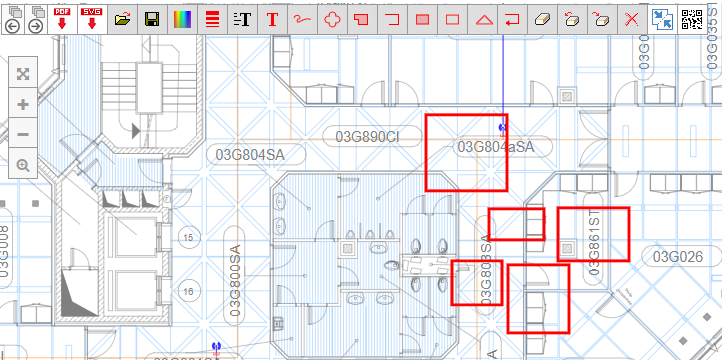The width and height of the screenshot is (722, 360).
Task: Click the red X delete icon
Action: coord(632,19)
